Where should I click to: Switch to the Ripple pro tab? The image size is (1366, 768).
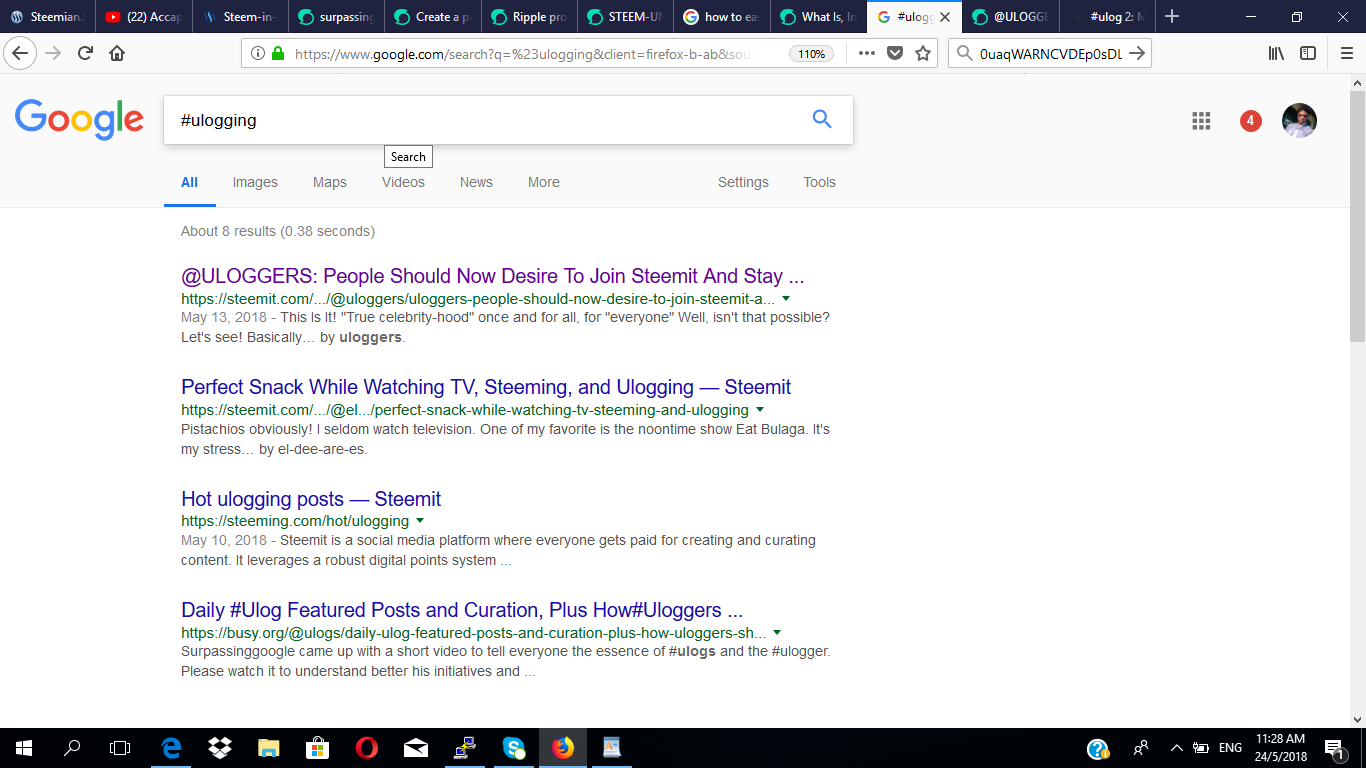click(528, 17)
